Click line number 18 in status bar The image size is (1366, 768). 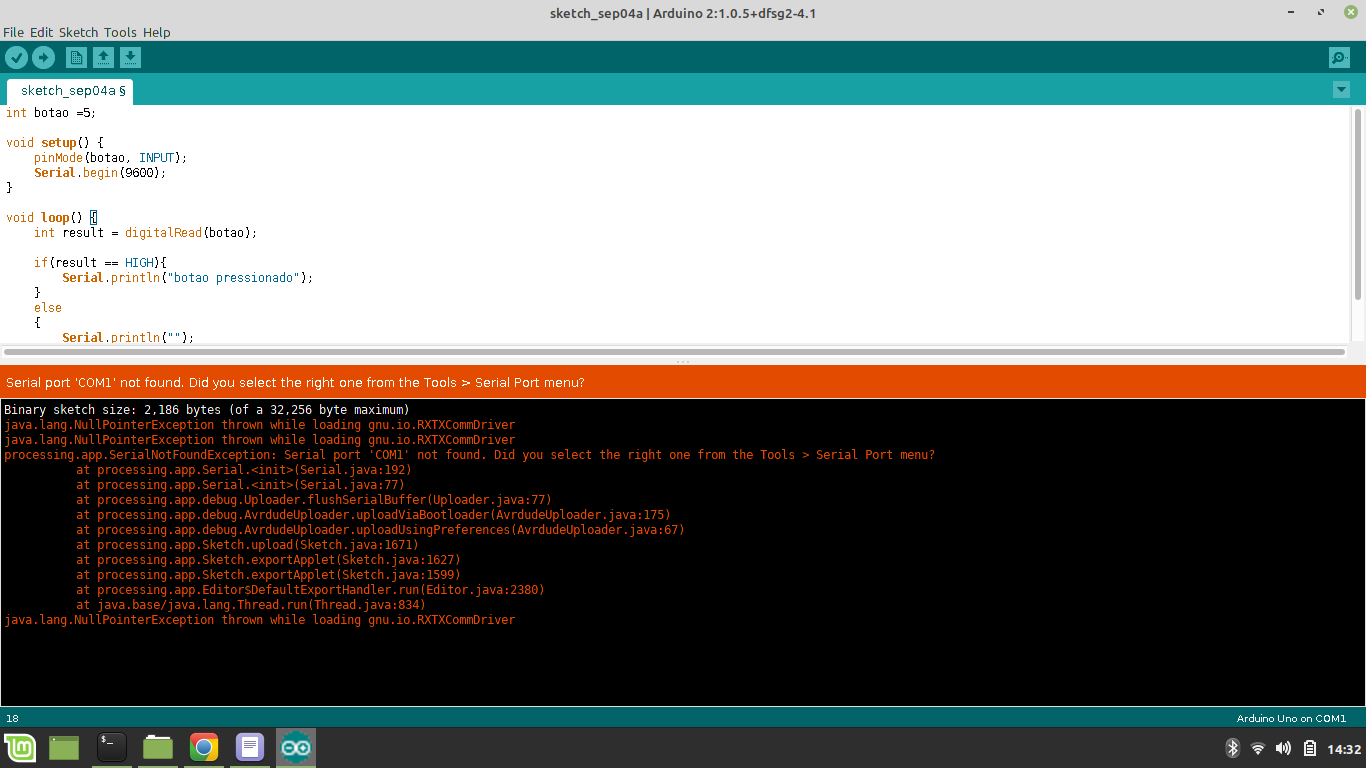click(12, 718)
